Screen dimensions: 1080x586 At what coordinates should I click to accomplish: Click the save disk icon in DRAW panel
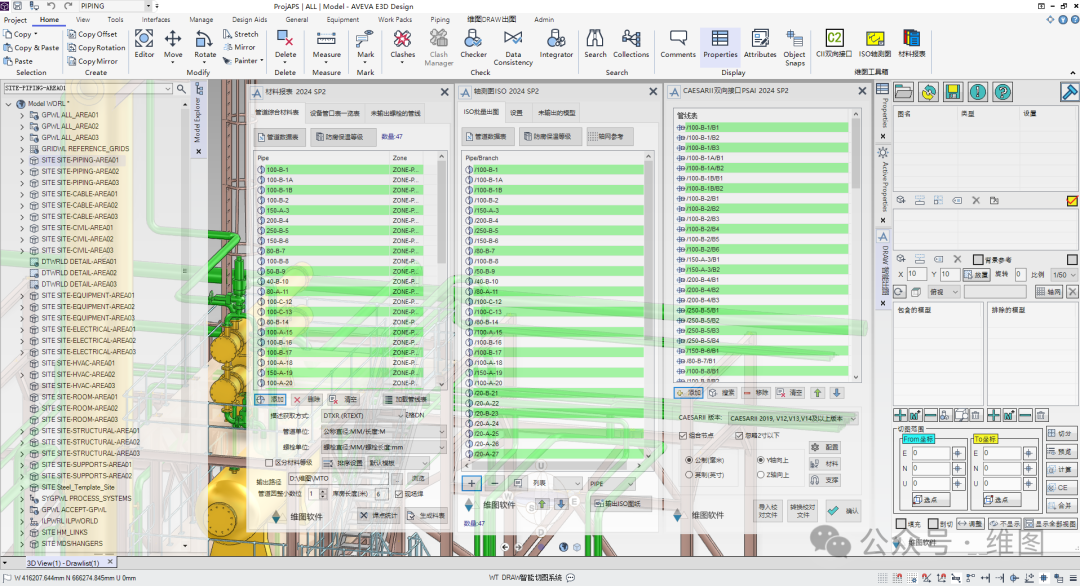click(953, 92)
